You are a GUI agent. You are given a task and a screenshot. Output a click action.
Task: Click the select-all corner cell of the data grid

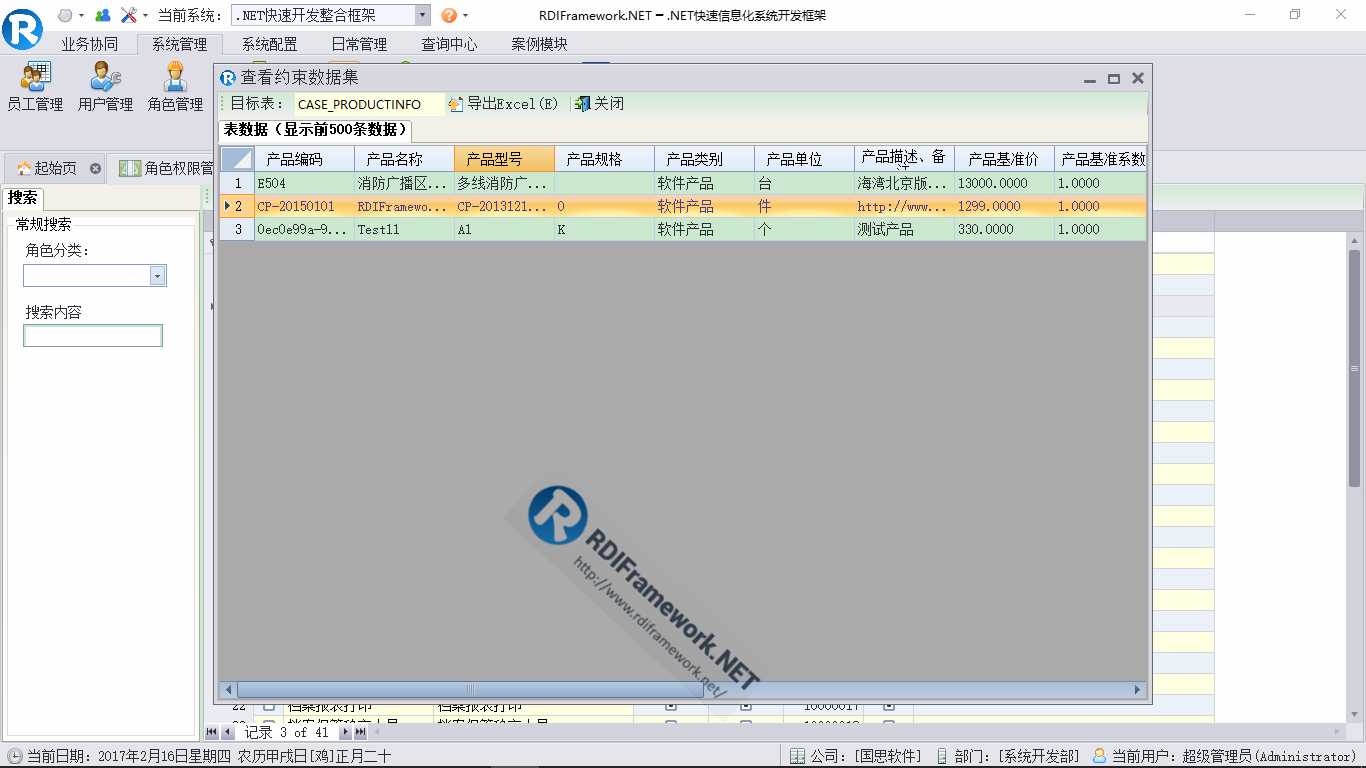[237, 159]
